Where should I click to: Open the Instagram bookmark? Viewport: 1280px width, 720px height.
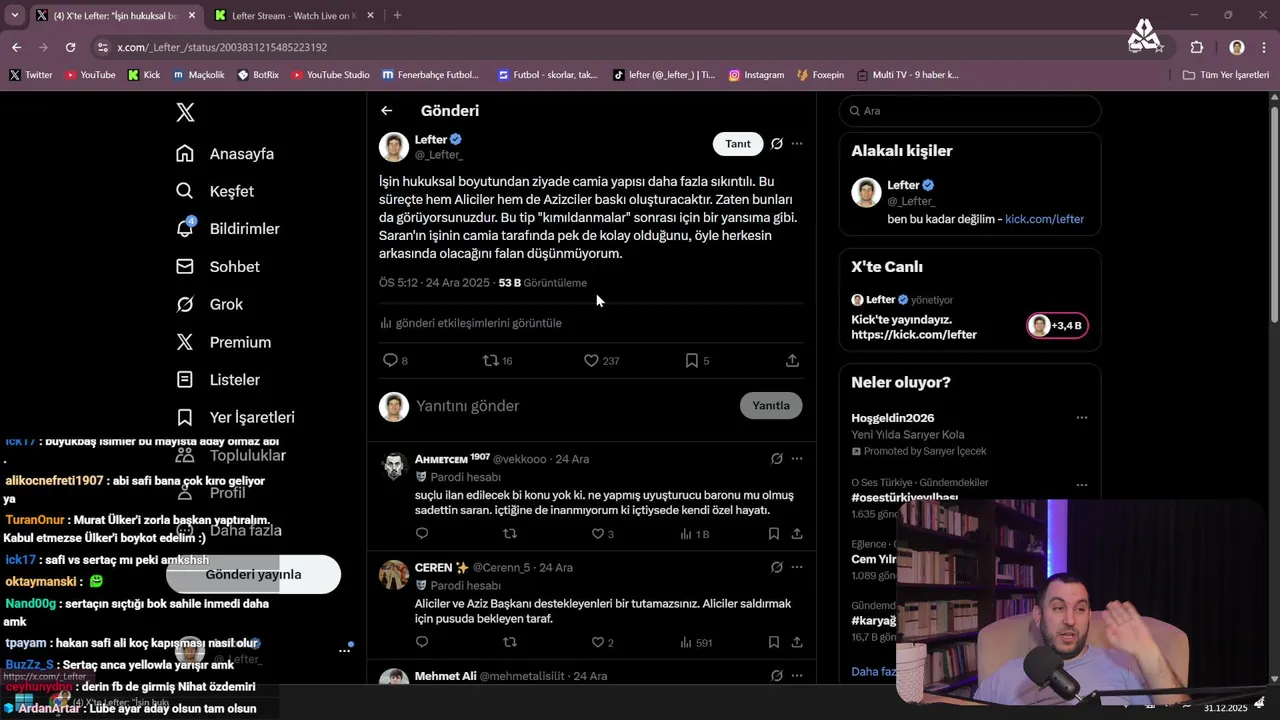[756, 75]
